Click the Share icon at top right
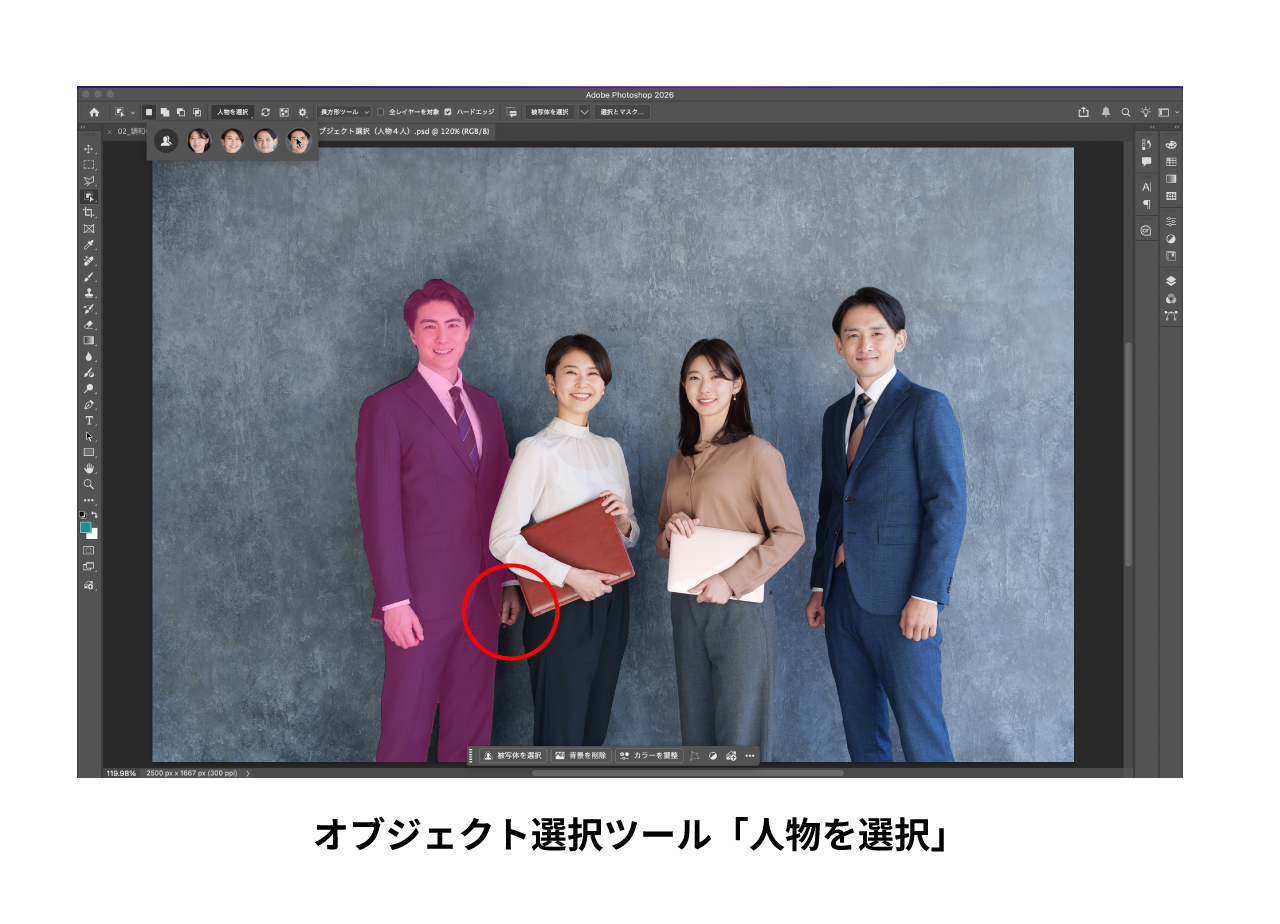 [1083, 112]
